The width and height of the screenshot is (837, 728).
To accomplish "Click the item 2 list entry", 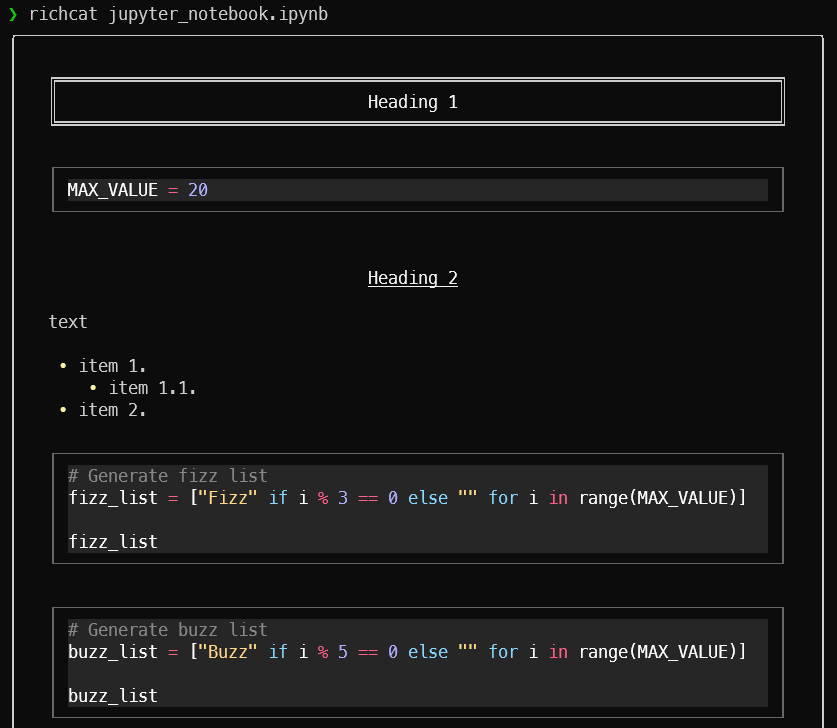I will (x=113, y=410).
